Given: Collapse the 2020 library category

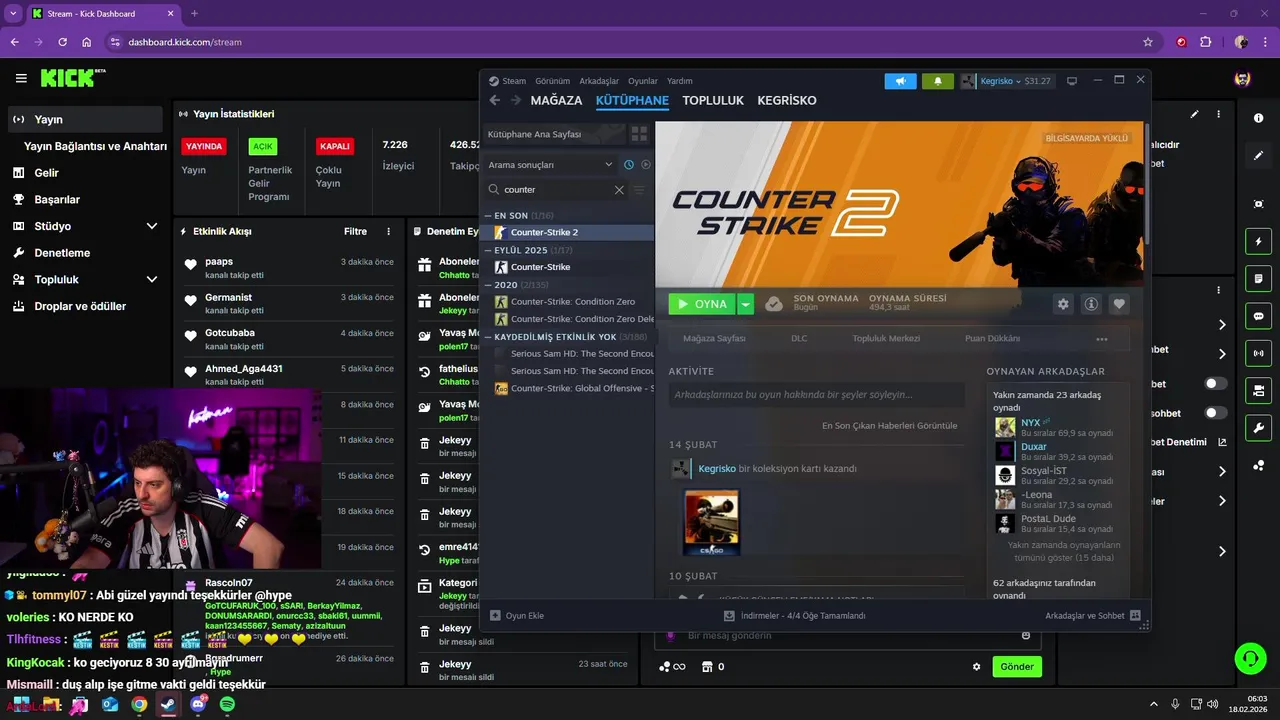Looking at the screenshot, I should click(x=488, y=285).
